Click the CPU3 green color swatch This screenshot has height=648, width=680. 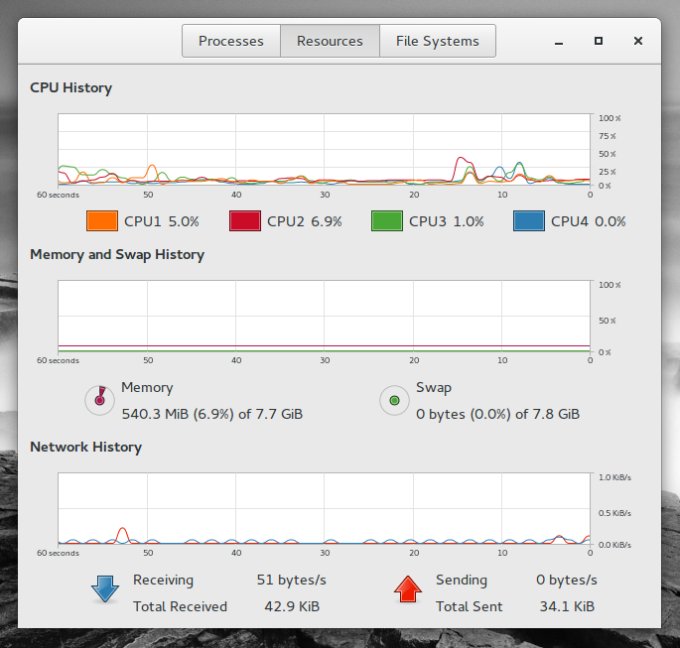[387, 221]
